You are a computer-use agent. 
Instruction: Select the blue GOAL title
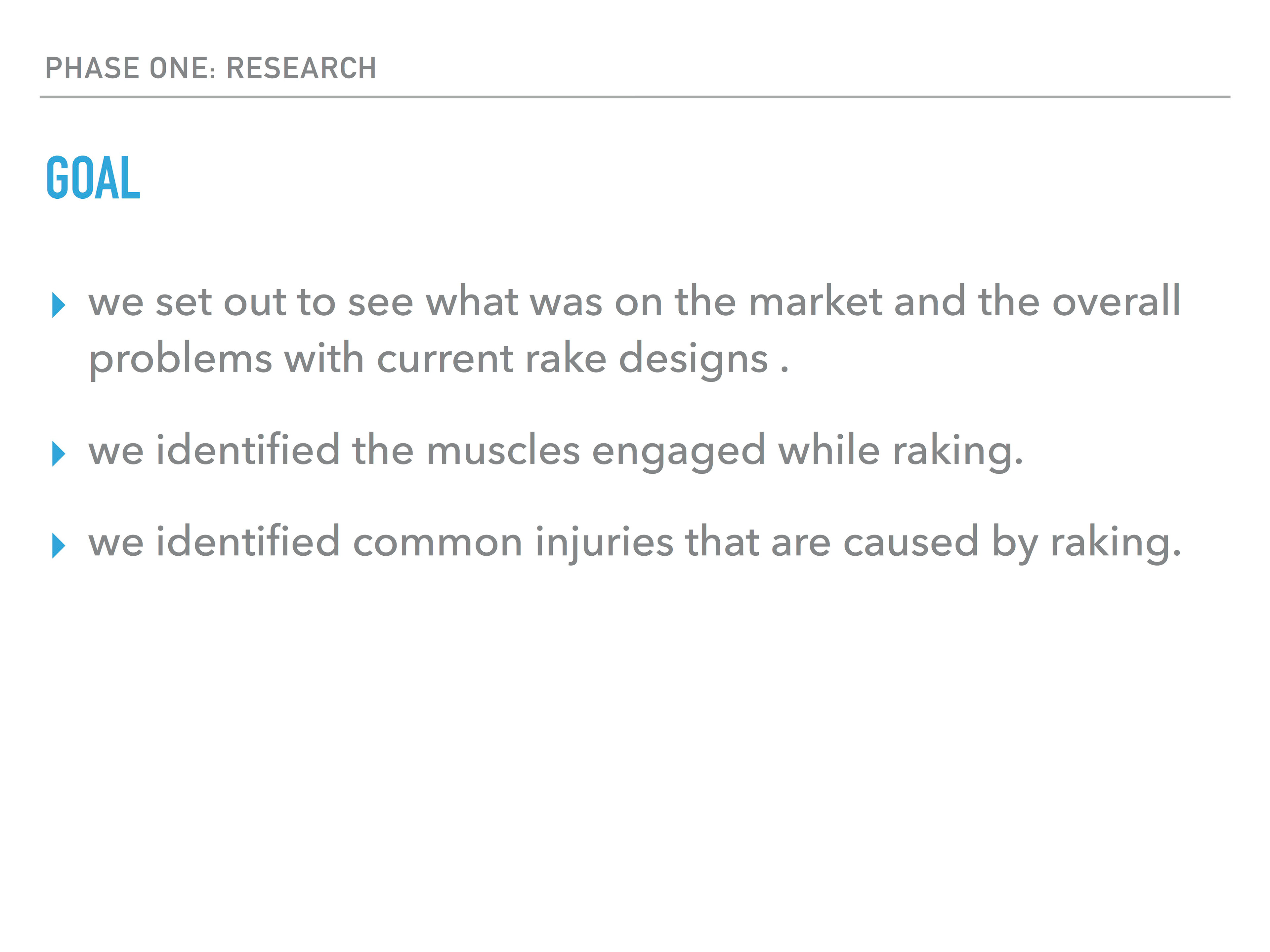pos(93,178)
